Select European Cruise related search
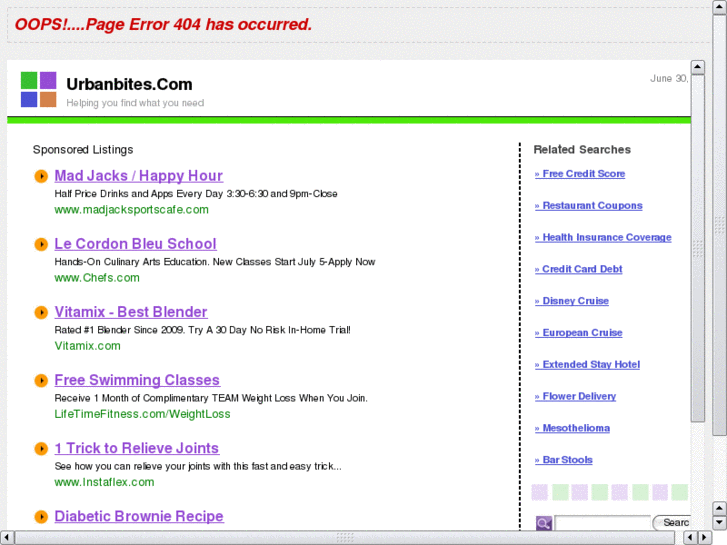 [578, 333]
